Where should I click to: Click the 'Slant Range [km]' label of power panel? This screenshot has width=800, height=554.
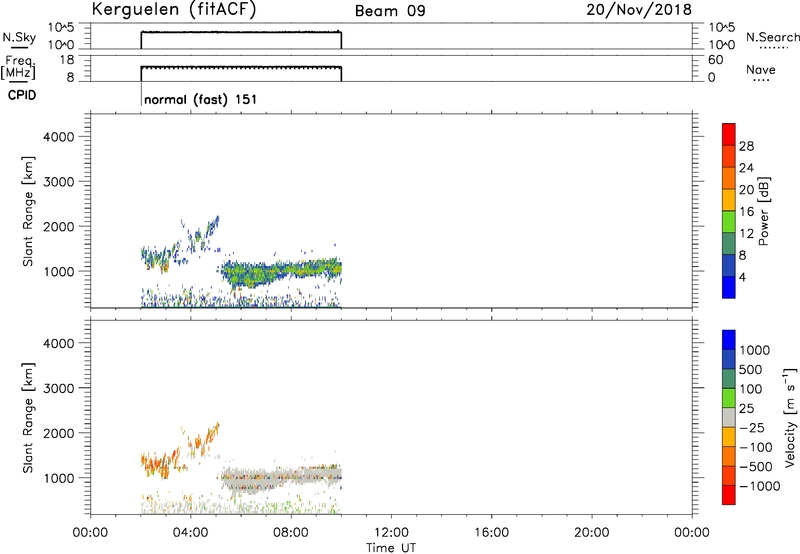pos(28,211)
